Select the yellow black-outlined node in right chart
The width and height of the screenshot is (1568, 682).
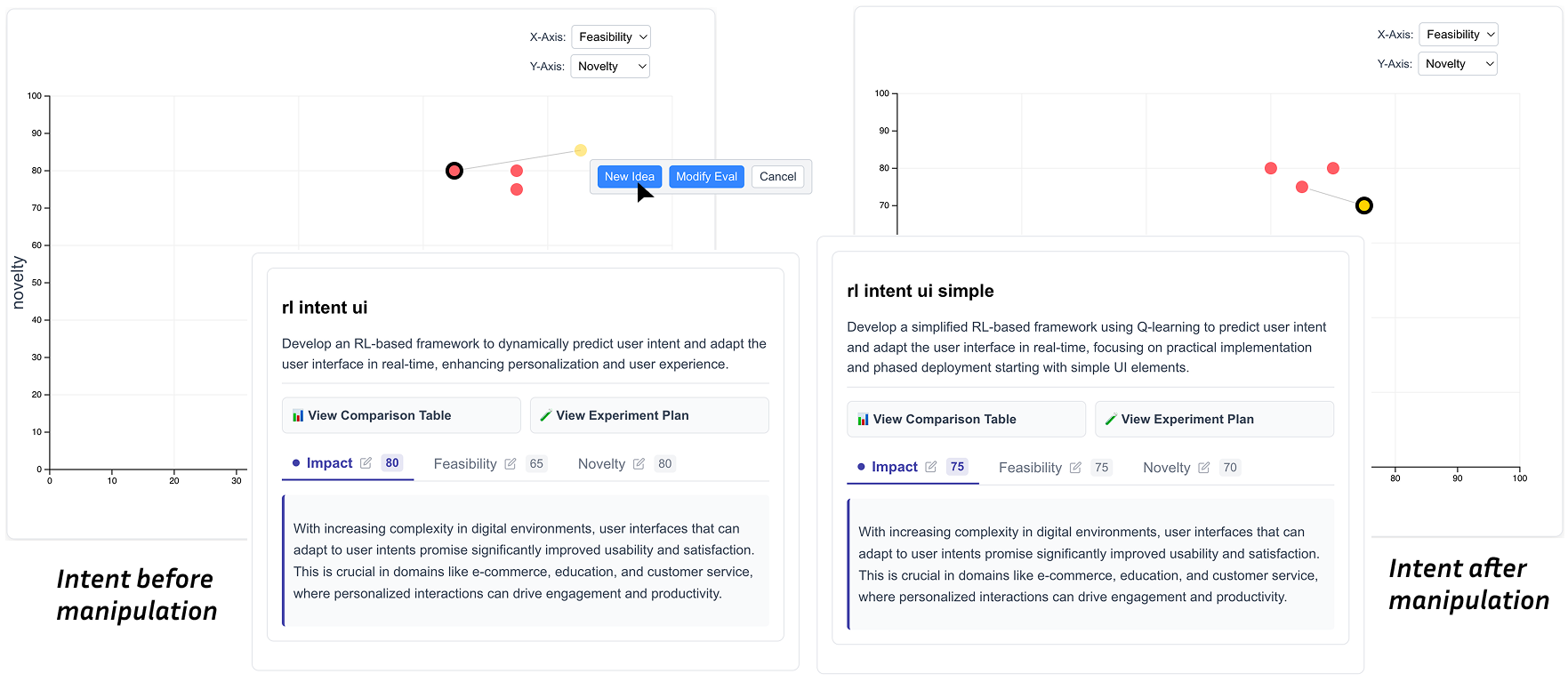point(1363,206)
